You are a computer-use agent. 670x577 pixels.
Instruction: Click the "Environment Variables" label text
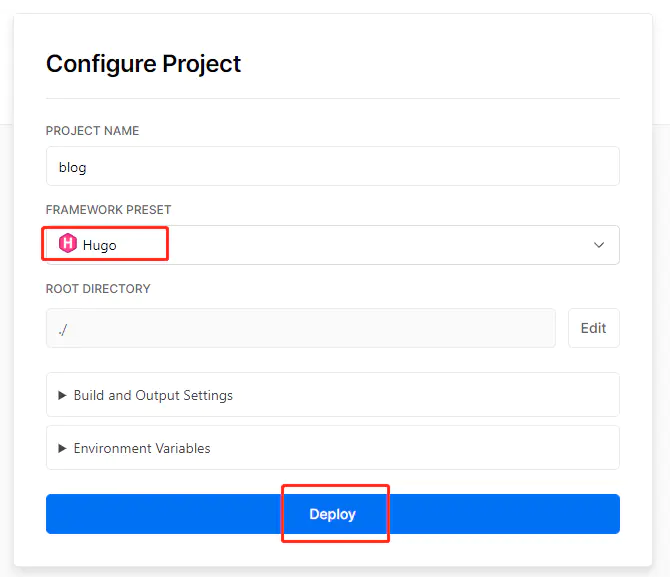coord(142,448)
